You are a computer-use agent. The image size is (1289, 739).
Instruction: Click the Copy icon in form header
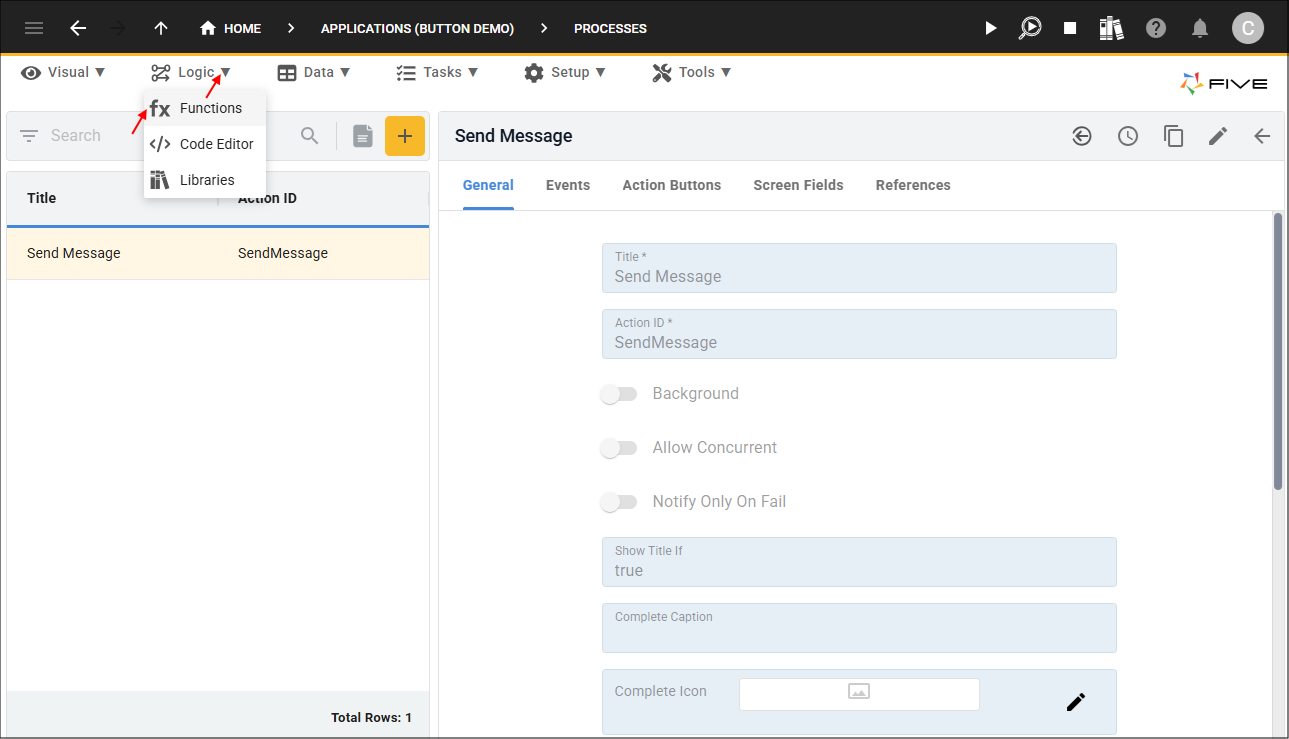tap(1174, 136)
